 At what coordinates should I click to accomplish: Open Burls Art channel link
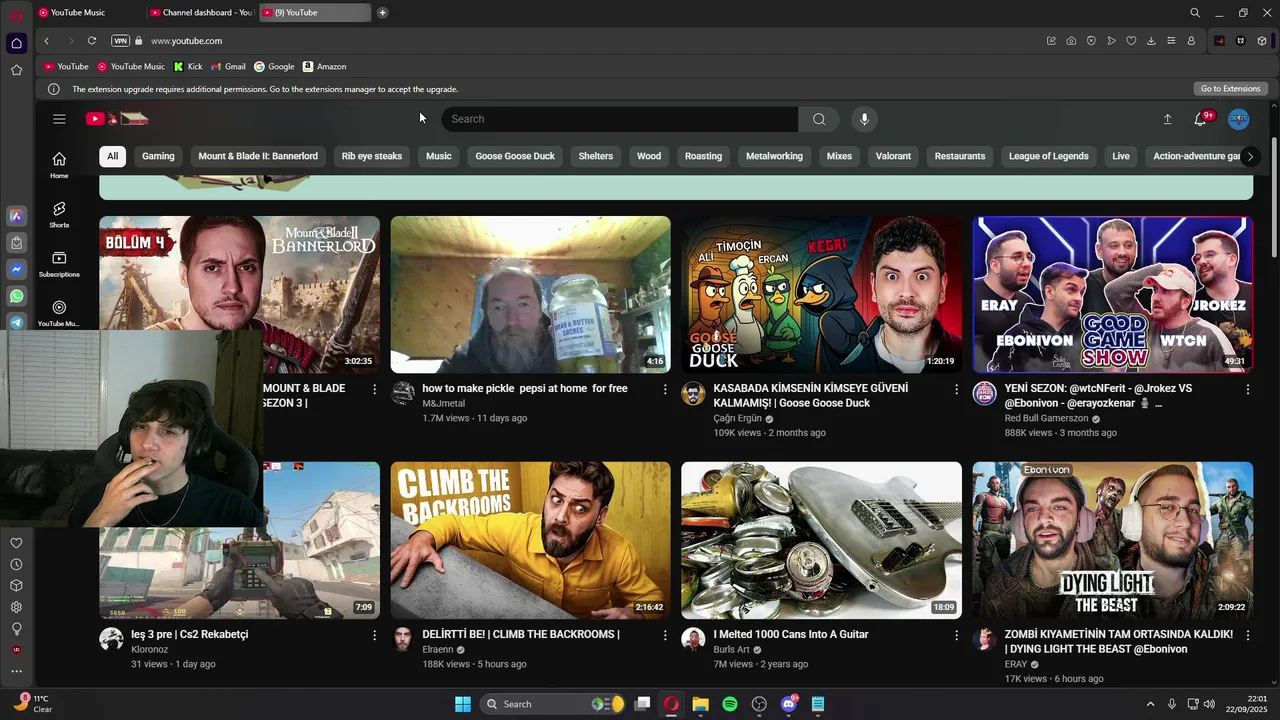(x=731, y=650)
